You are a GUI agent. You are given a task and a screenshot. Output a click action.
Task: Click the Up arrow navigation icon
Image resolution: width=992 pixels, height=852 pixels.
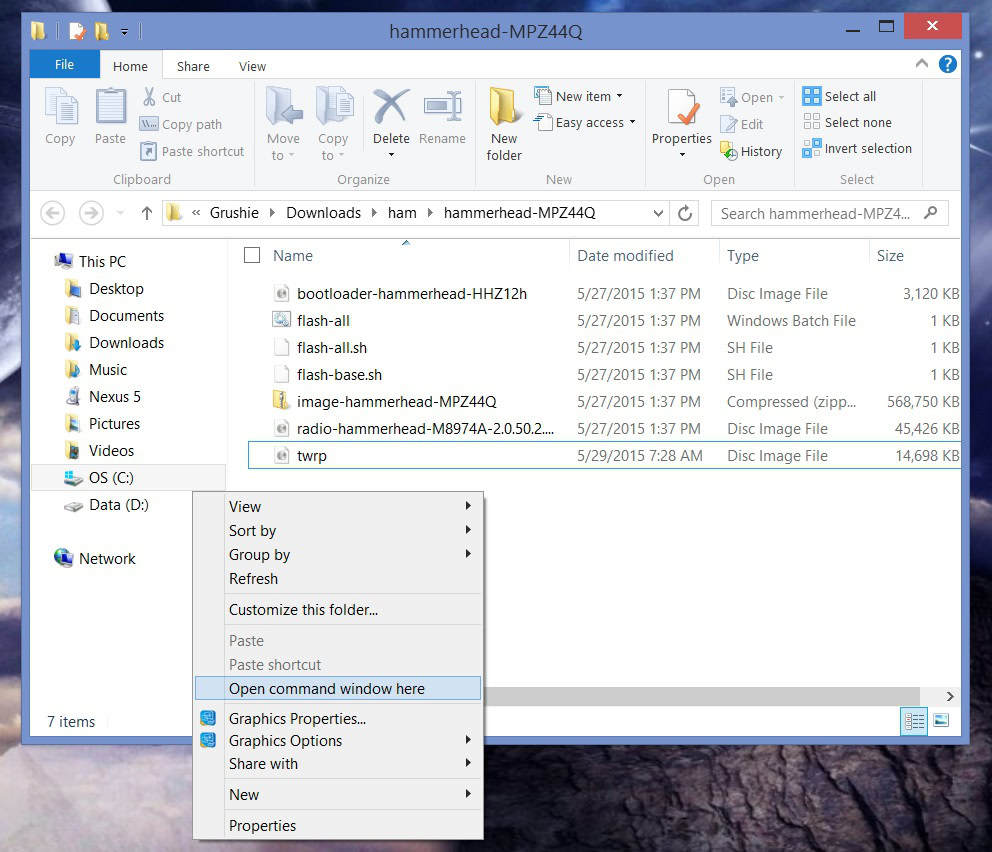[x=147, y=213]
